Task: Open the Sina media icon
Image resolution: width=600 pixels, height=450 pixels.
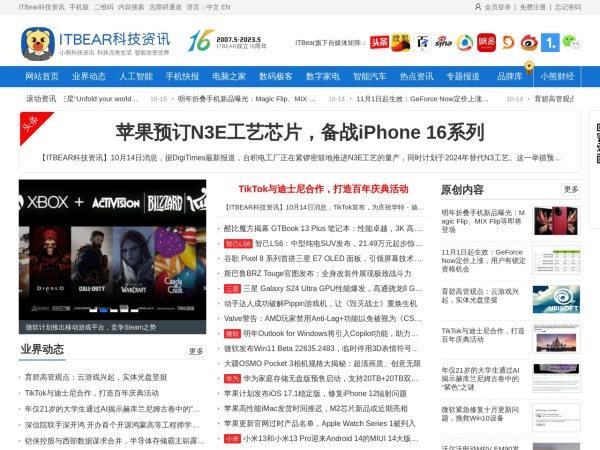Action: (x=442, y=42)
